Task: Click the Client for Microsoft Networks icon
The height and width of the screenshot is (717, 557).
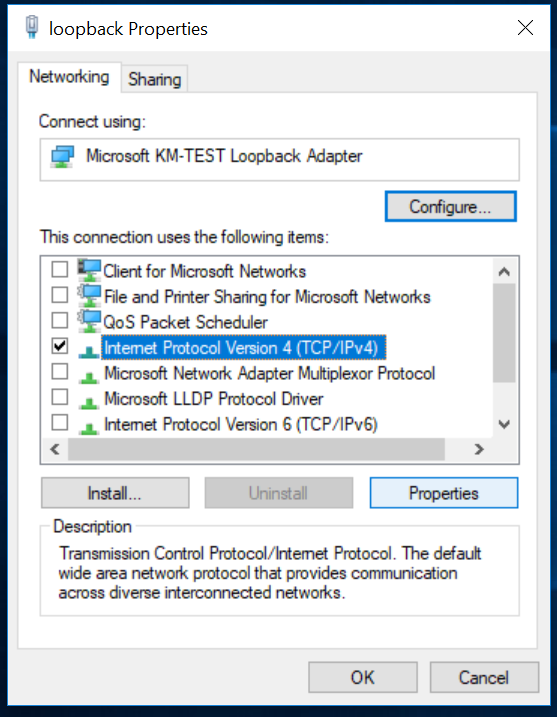Action: pos(89,270)
